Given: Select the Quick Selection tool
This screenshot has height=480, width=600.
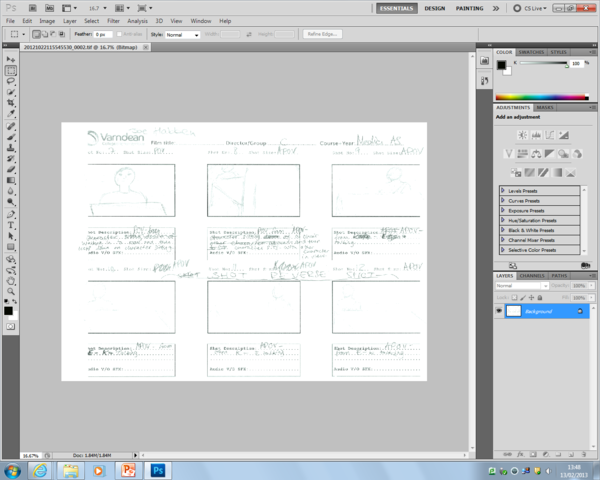Looking at the screenshot, I should click(x=11, y=92).
